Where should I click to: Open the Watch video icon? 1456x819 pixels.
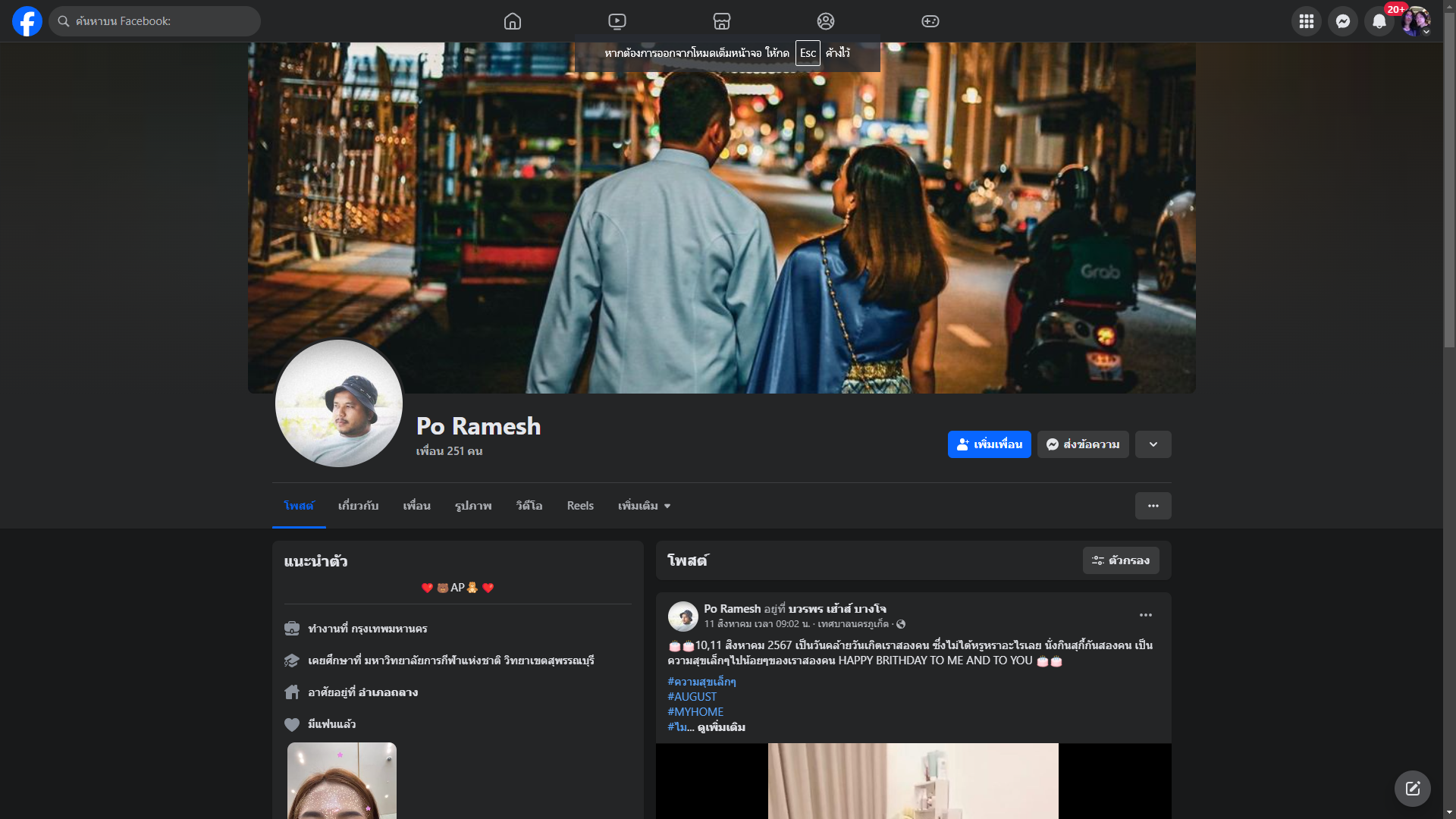click(617, 21)
